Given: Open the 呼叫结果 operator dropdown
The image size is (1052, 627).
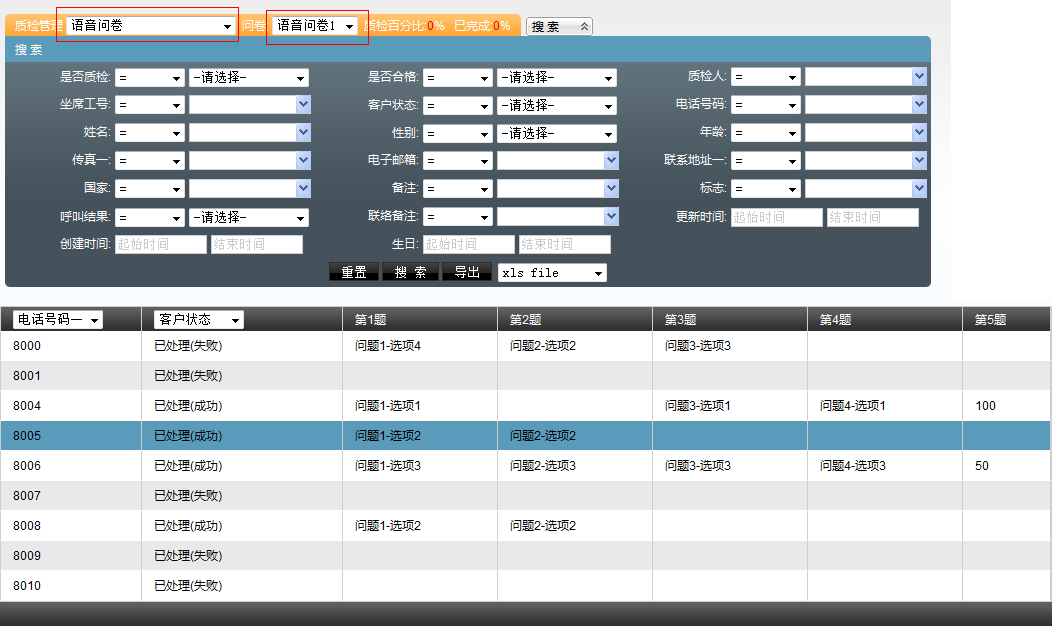Looking at the screenshot, I should [150, 218].
